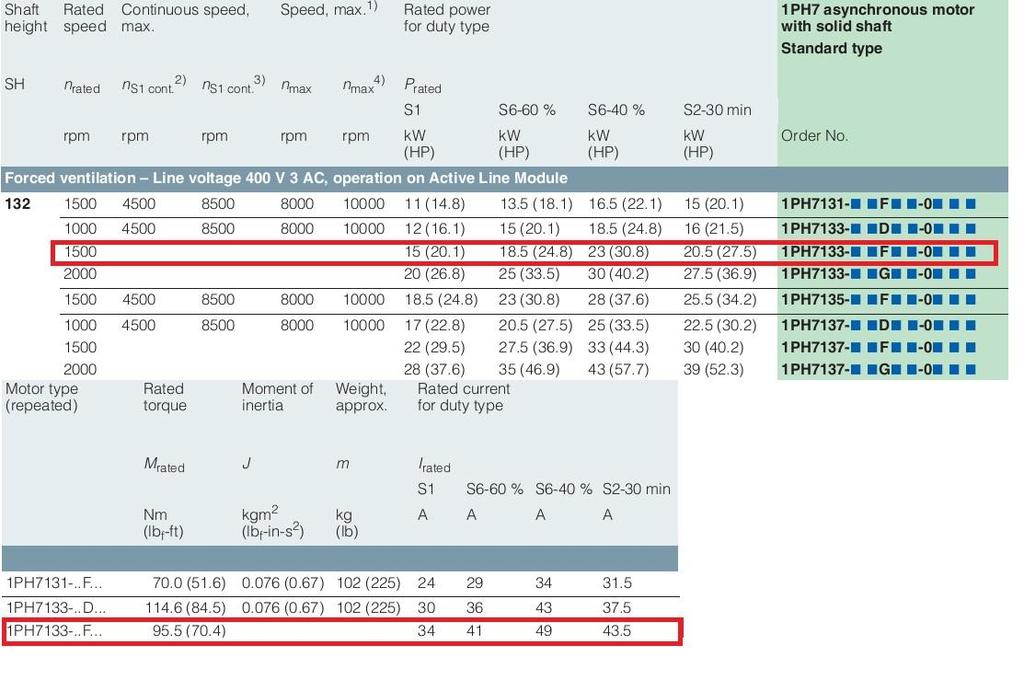This screenshot has width=1024, height=680.
Task: Select order number 1PH7135 with letter F
Action: [x=878, y=300]
